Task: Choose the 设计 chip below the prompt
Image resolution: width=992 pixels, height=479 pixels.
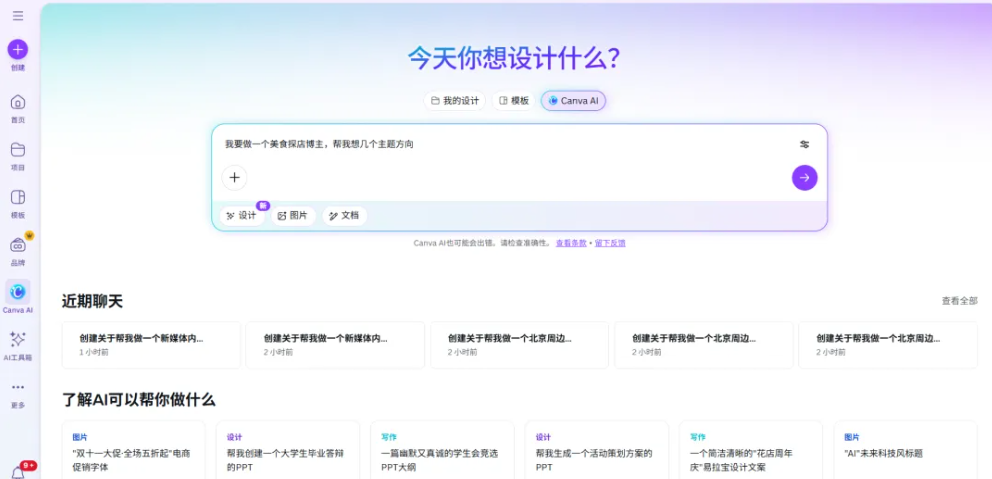Action: 242,216
